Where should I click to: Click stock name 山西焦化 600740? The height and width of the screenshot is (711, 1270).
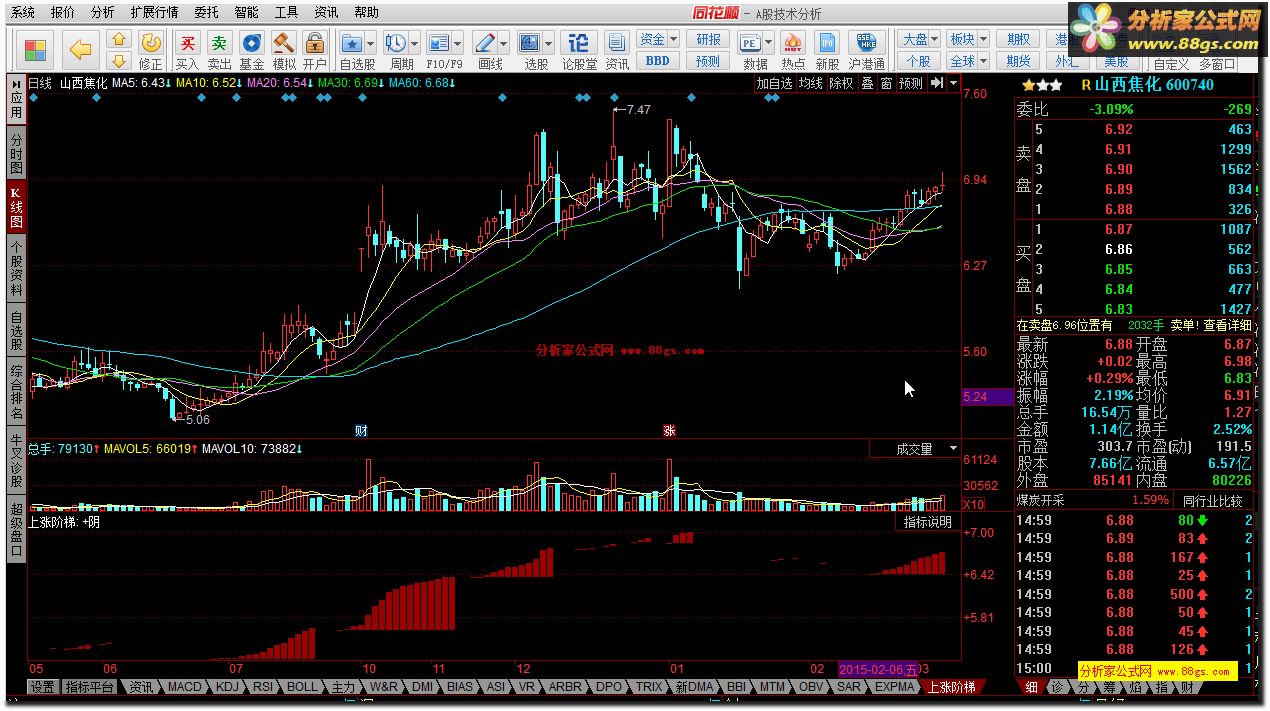pyautogui.click(x=1153, y=85)
